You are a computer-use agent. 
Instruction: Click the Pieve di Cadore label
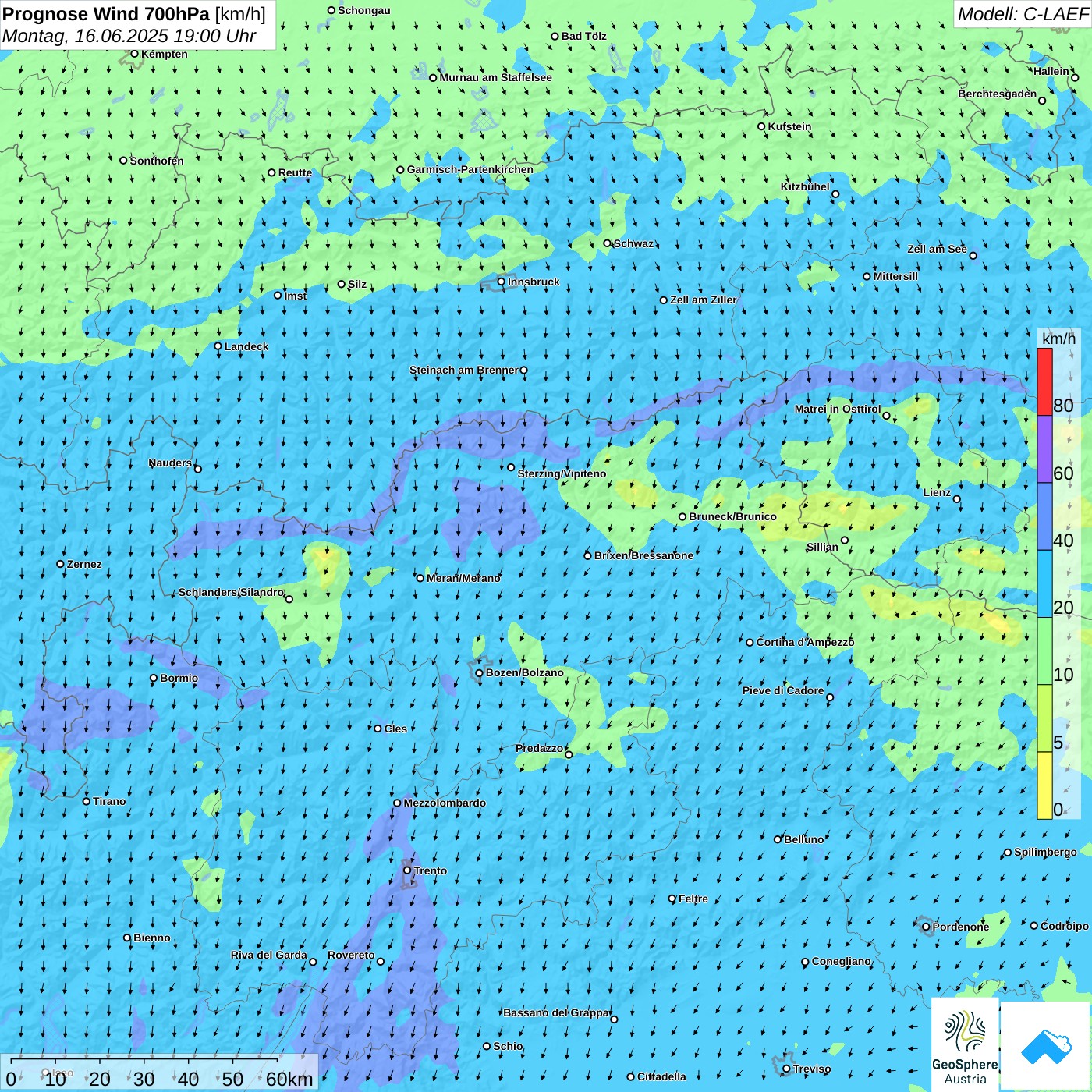783,690
